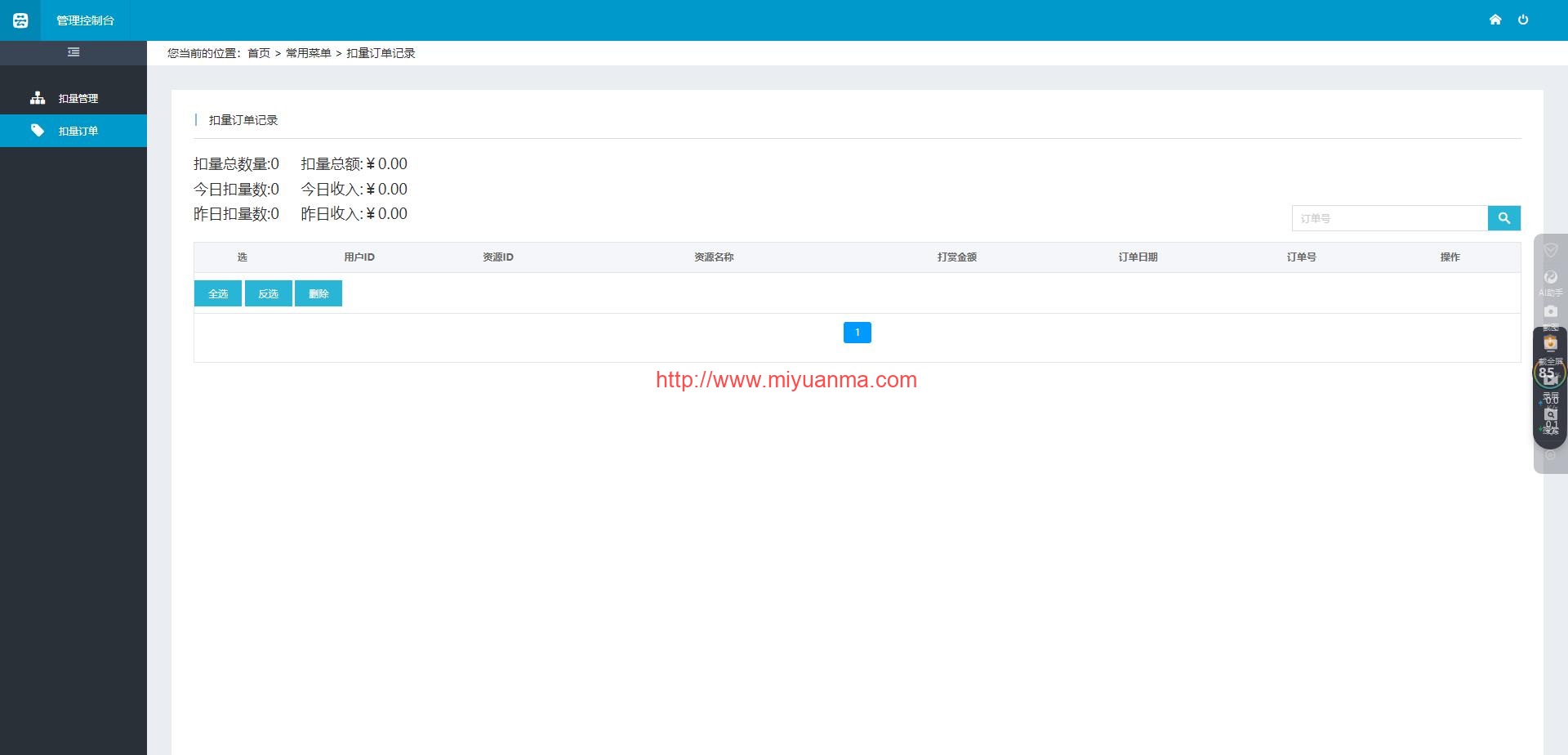The width and height of the screenshot is (1568, 755).
Task: Click the 扣量总数量:0 statistic
Action: pos(236,164)
